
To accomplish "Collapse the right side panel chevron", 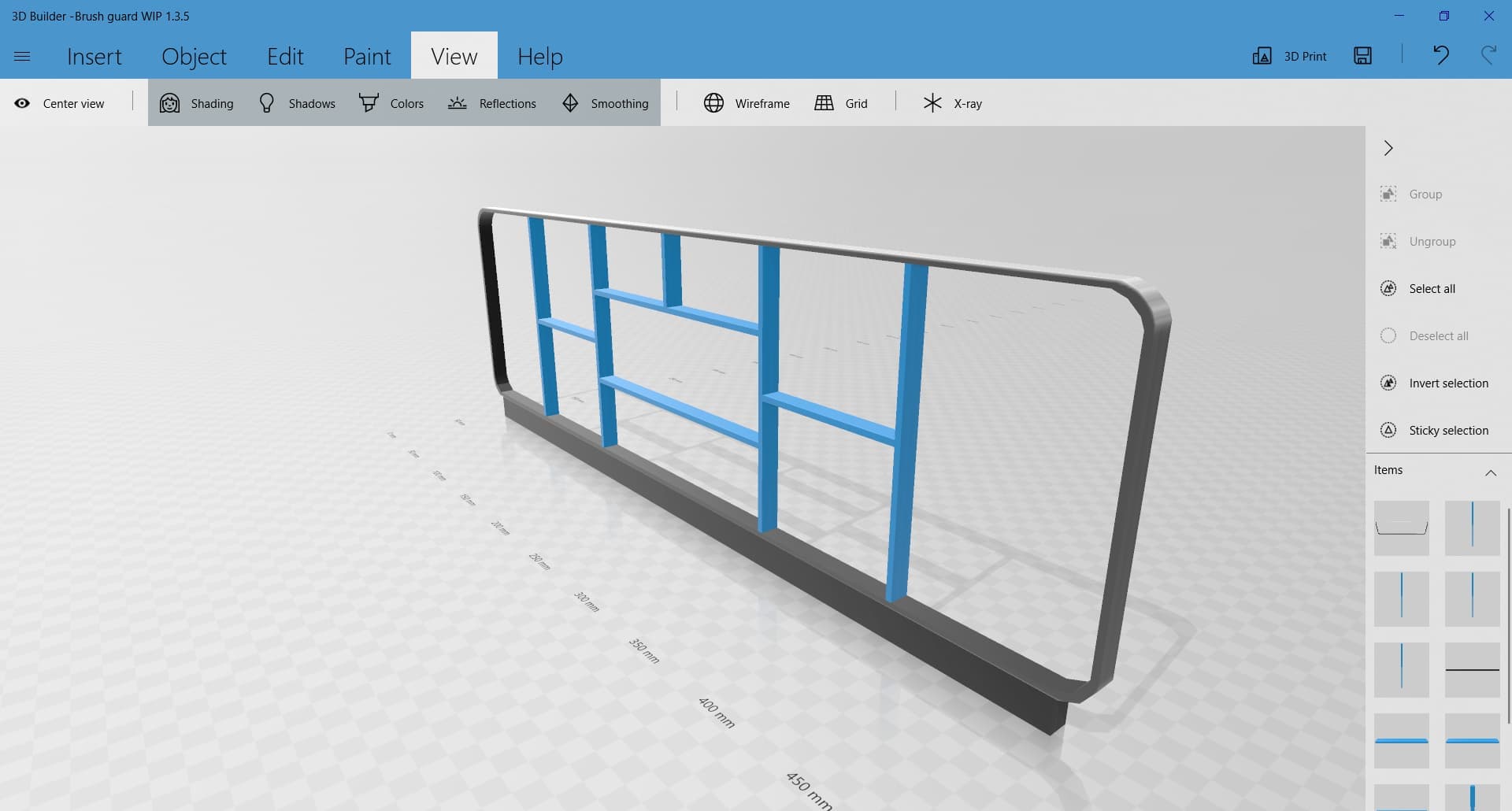I will tap(1388, 148).
